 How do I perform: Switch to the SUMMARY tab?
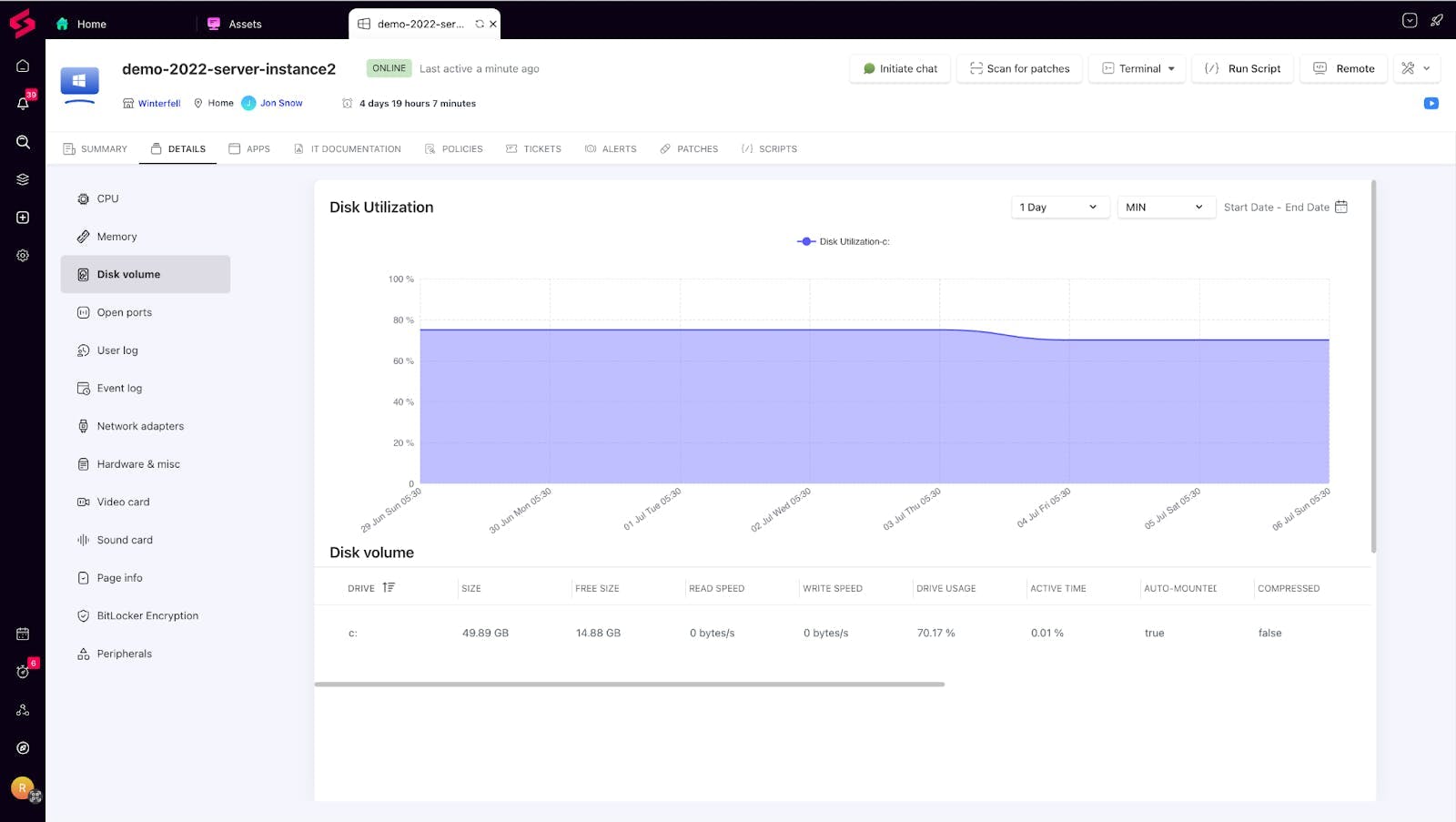tap(96, 148)
